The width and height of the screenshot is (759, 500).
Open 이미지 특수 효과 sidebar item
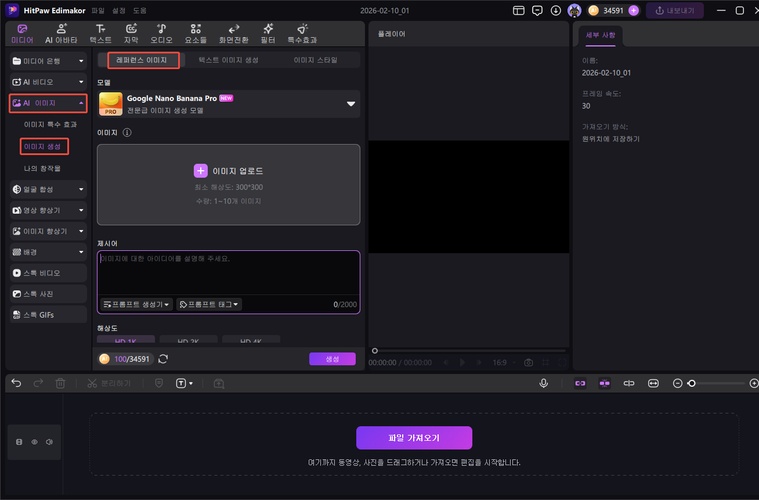(50, 124)
